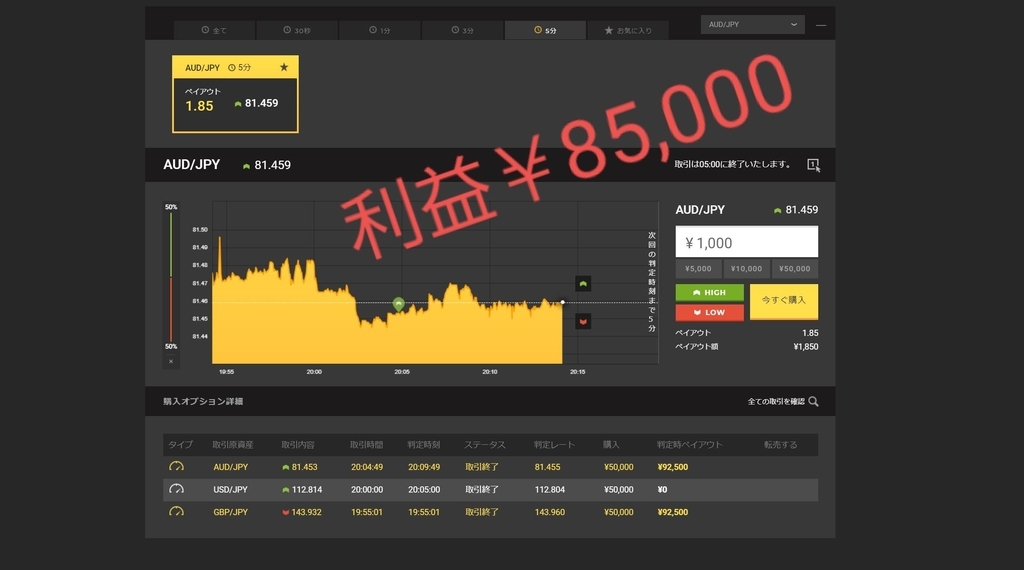Choose the red LOW button
This screenshot has height=570, width=1024.
coord(709,312)
